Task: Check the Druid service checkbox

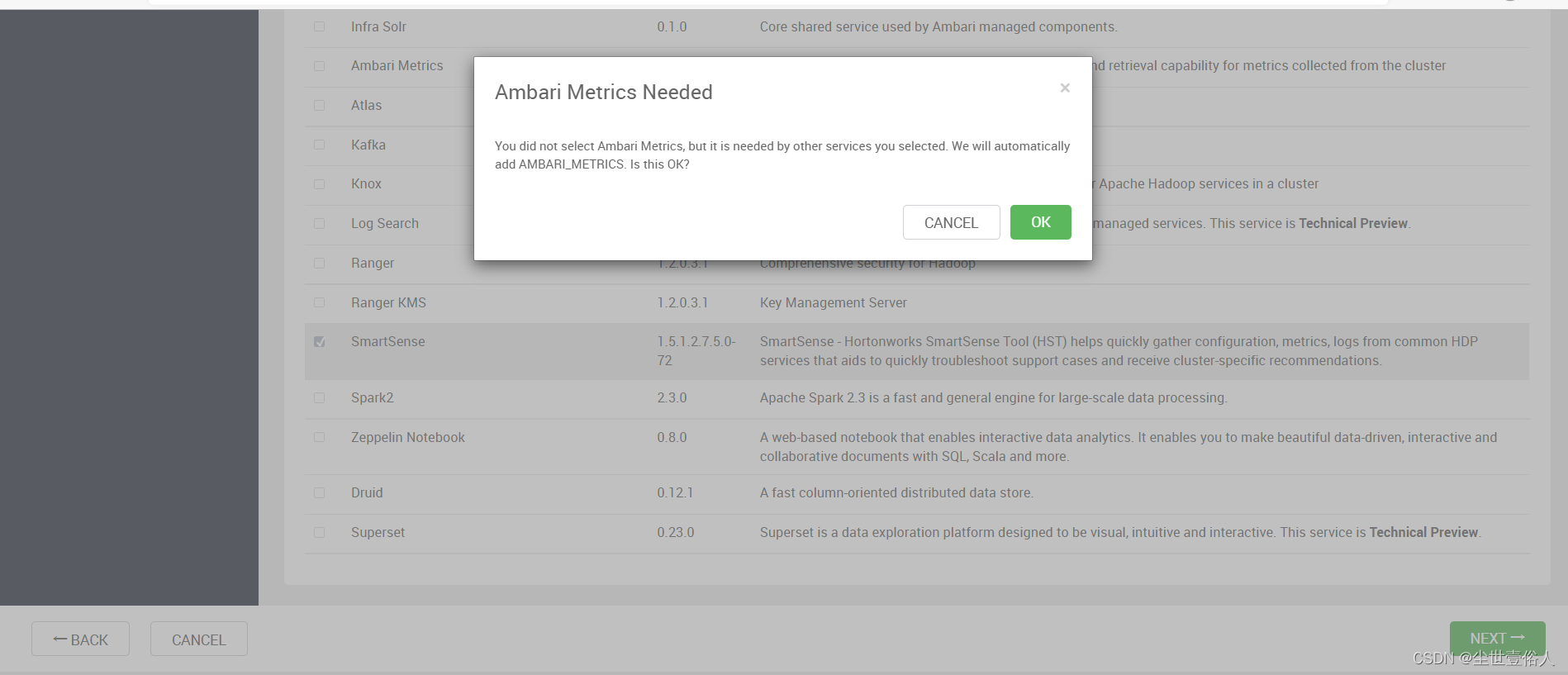Action: (320, 493)
